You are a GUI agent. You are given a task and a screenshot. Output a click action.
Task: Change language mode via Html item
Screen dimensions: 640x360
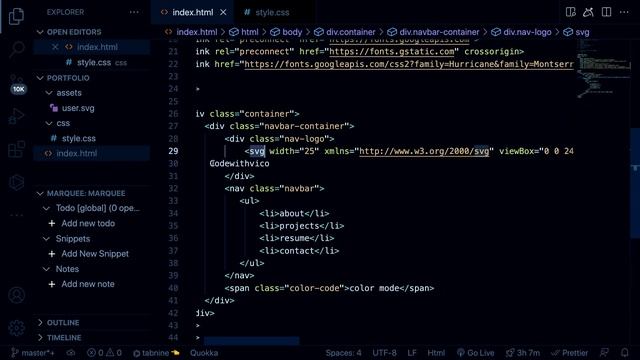(x=436, y=353)
